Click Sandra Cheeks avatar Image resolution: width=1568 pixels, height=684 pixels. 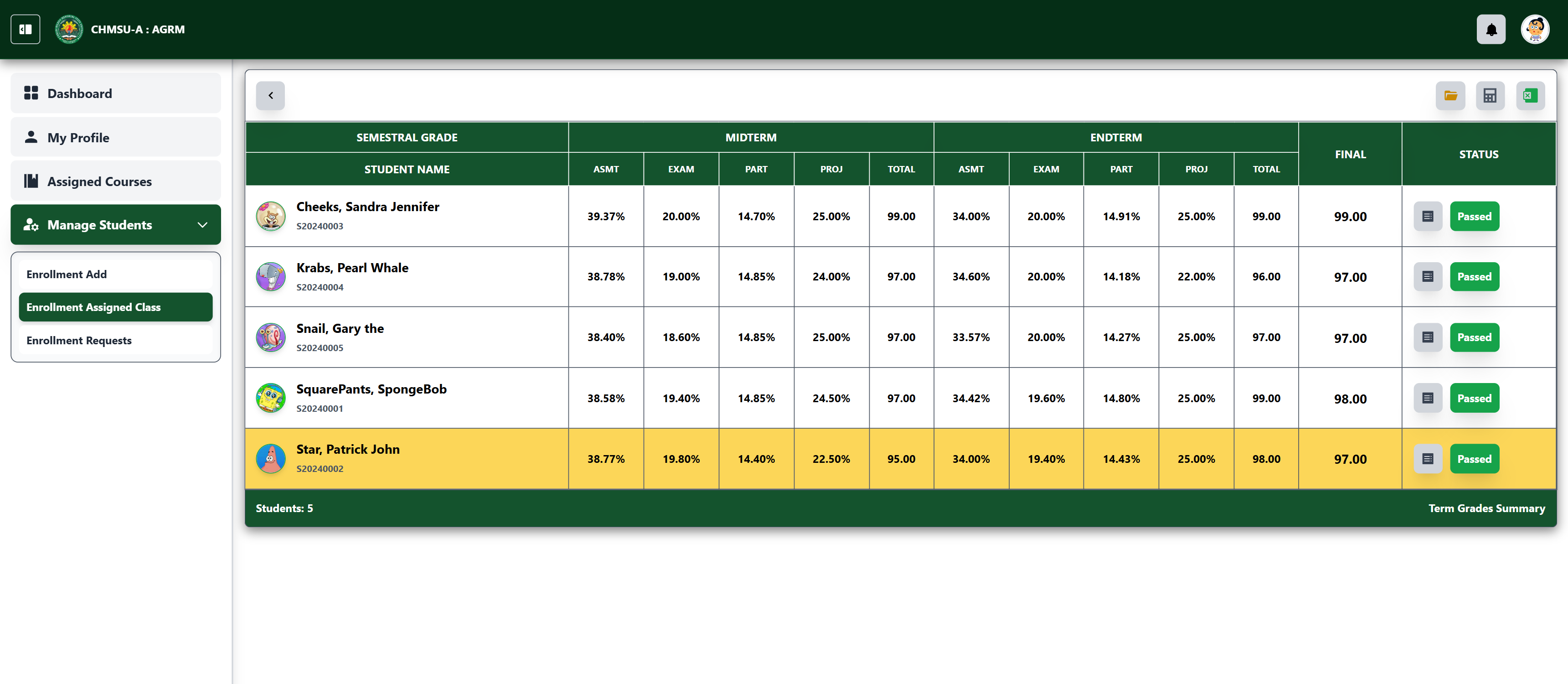point(271,216)
